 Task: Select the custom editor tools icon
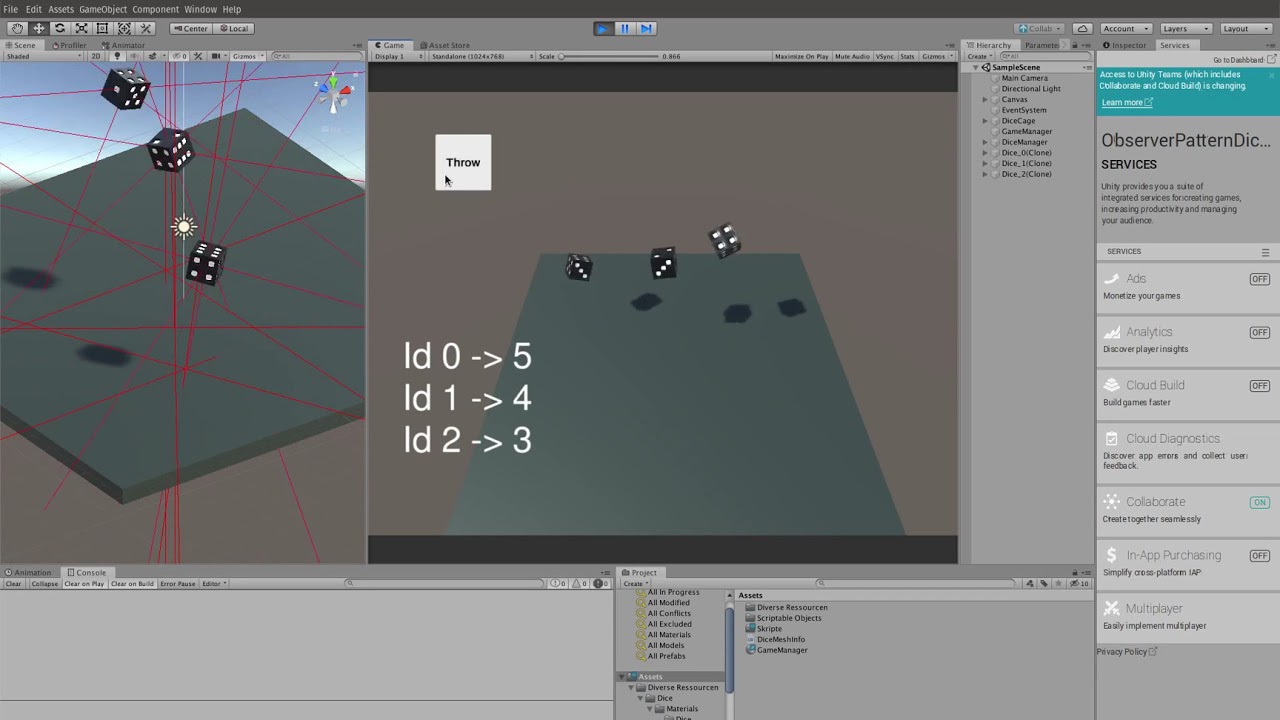click(145, 28)
